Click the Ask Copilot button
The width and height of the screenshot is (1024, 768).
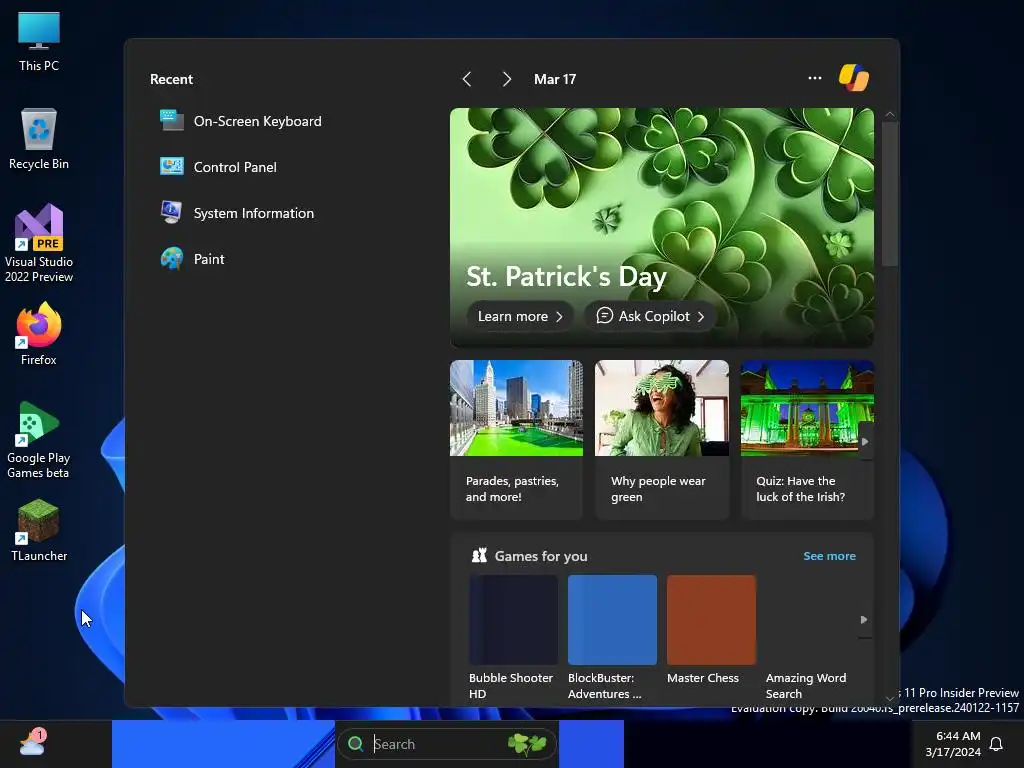click(x=650, y=316)
